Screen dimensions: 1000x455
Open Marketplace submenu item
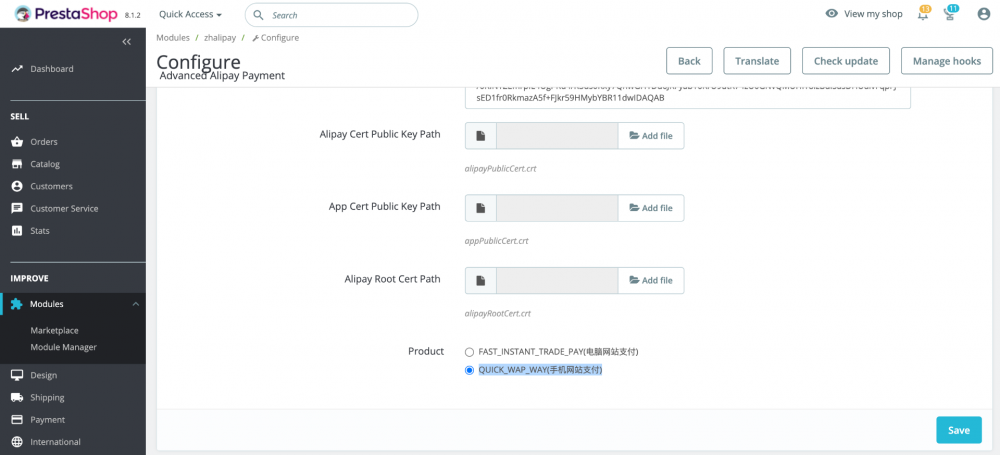[x=54, y=330]
